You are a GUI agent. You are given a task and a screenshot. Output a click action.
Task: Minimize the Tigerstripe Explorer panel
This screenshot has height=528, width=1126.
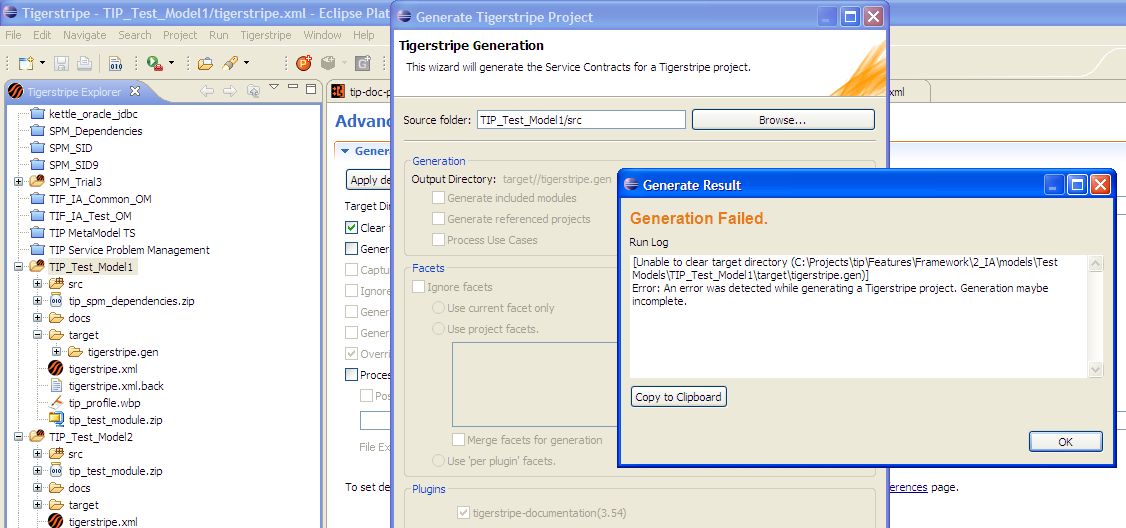click(292, 87)
